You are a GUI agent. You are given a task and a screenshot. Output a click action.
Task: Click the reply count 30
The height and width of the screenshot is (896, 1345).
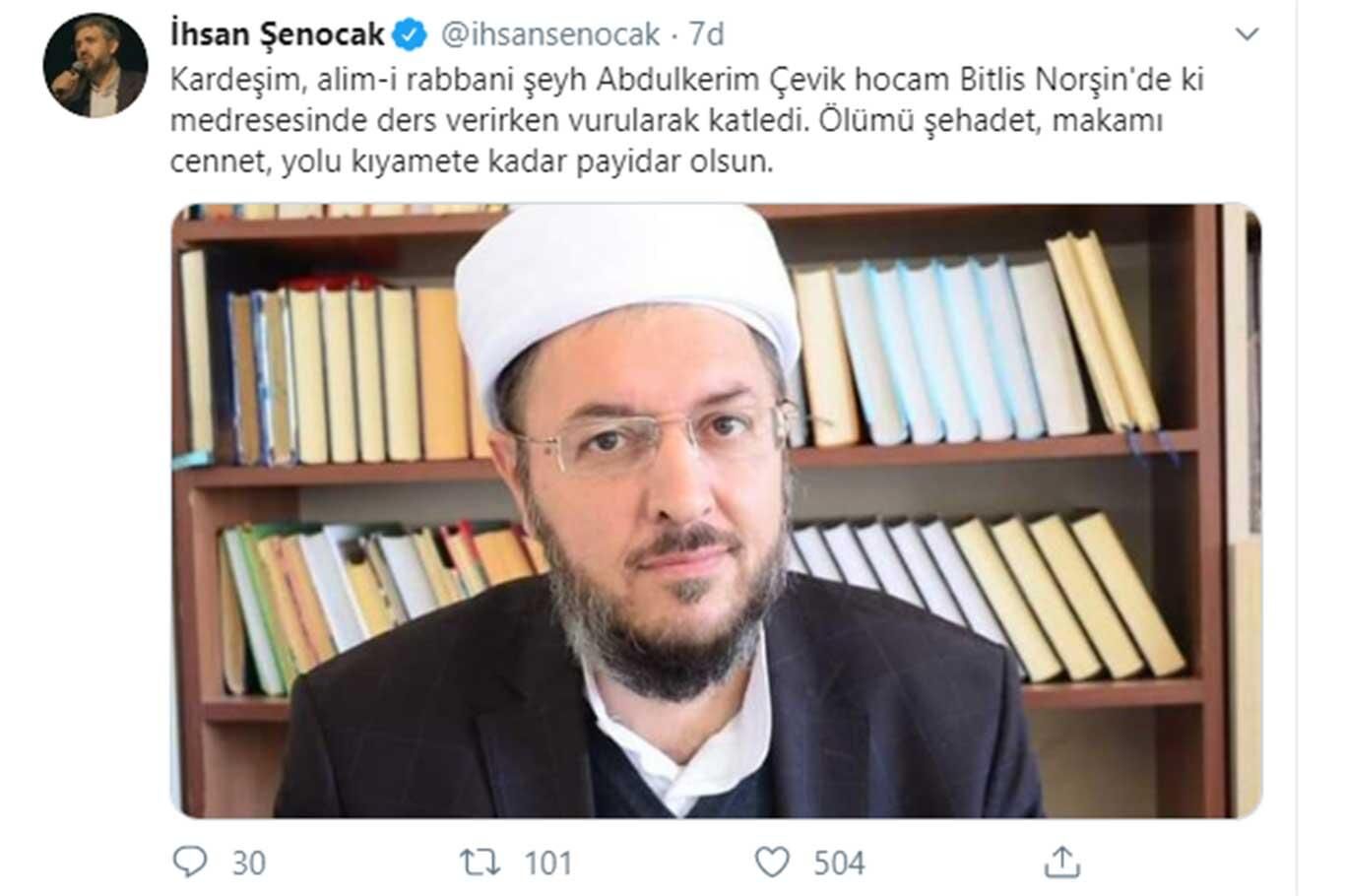(x=249, y=864)
